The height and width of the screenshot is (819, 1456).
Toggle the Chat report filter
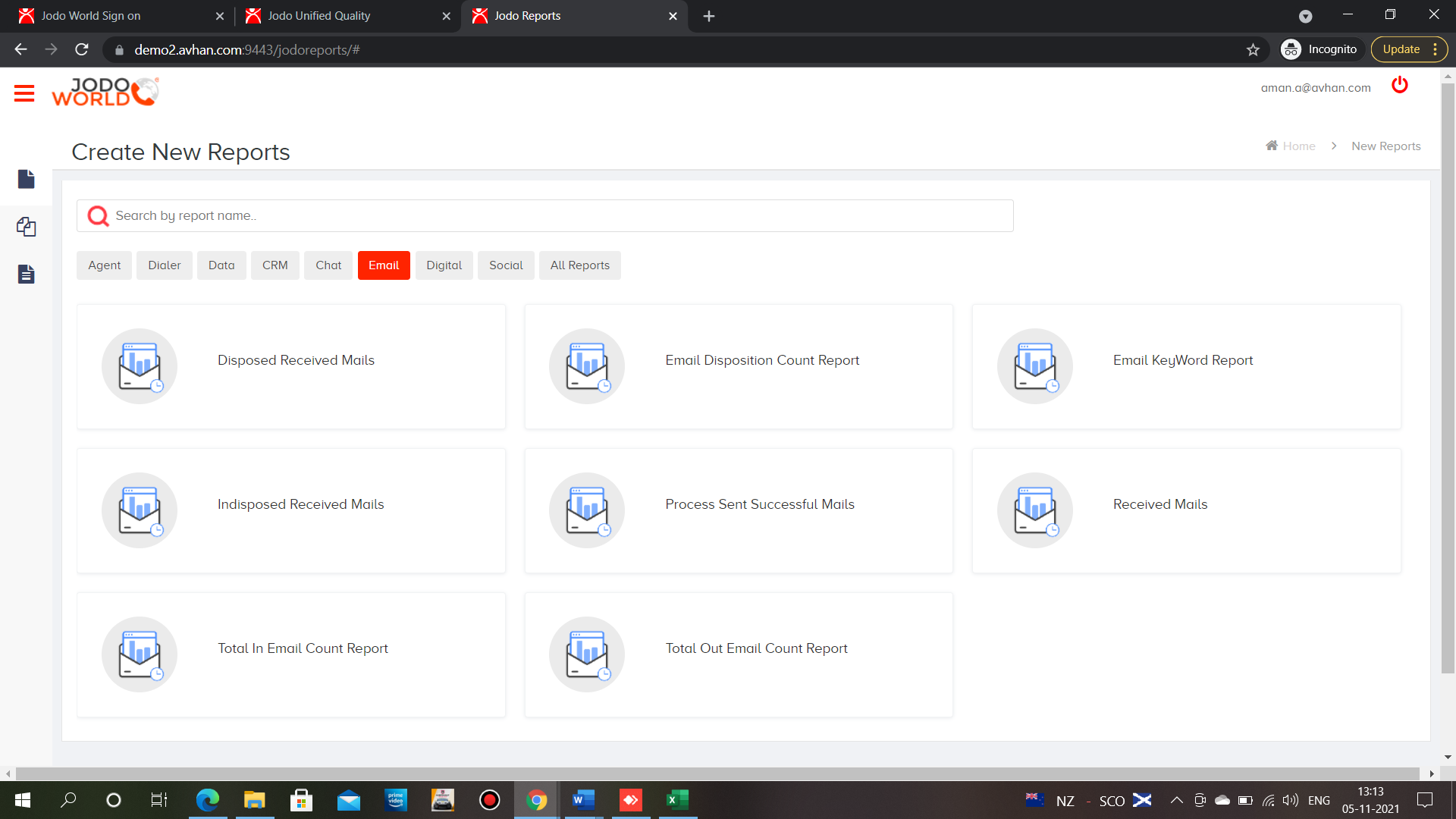[328, 265]
